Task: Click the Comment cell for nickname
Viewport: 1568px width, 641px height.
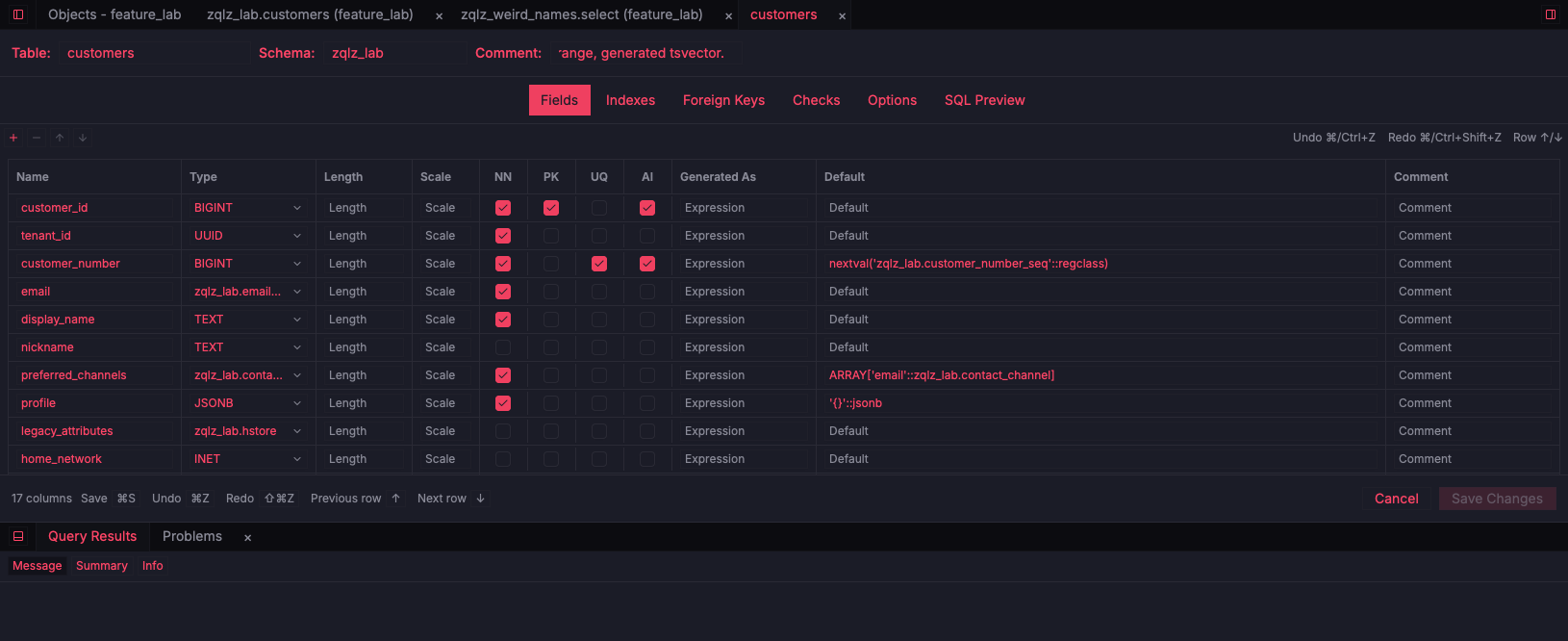Action: coord(1472,347)
